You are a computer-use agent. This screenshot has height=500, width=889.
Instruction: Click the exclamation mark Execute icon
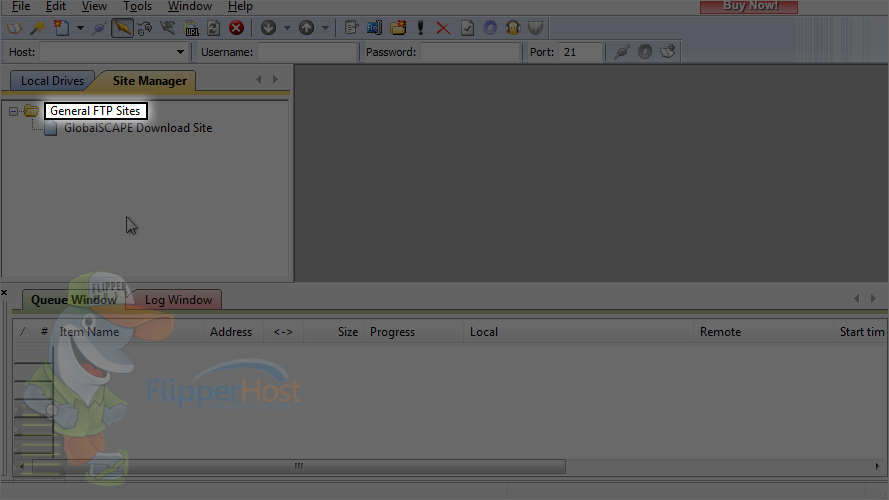[x=420, y=28]
